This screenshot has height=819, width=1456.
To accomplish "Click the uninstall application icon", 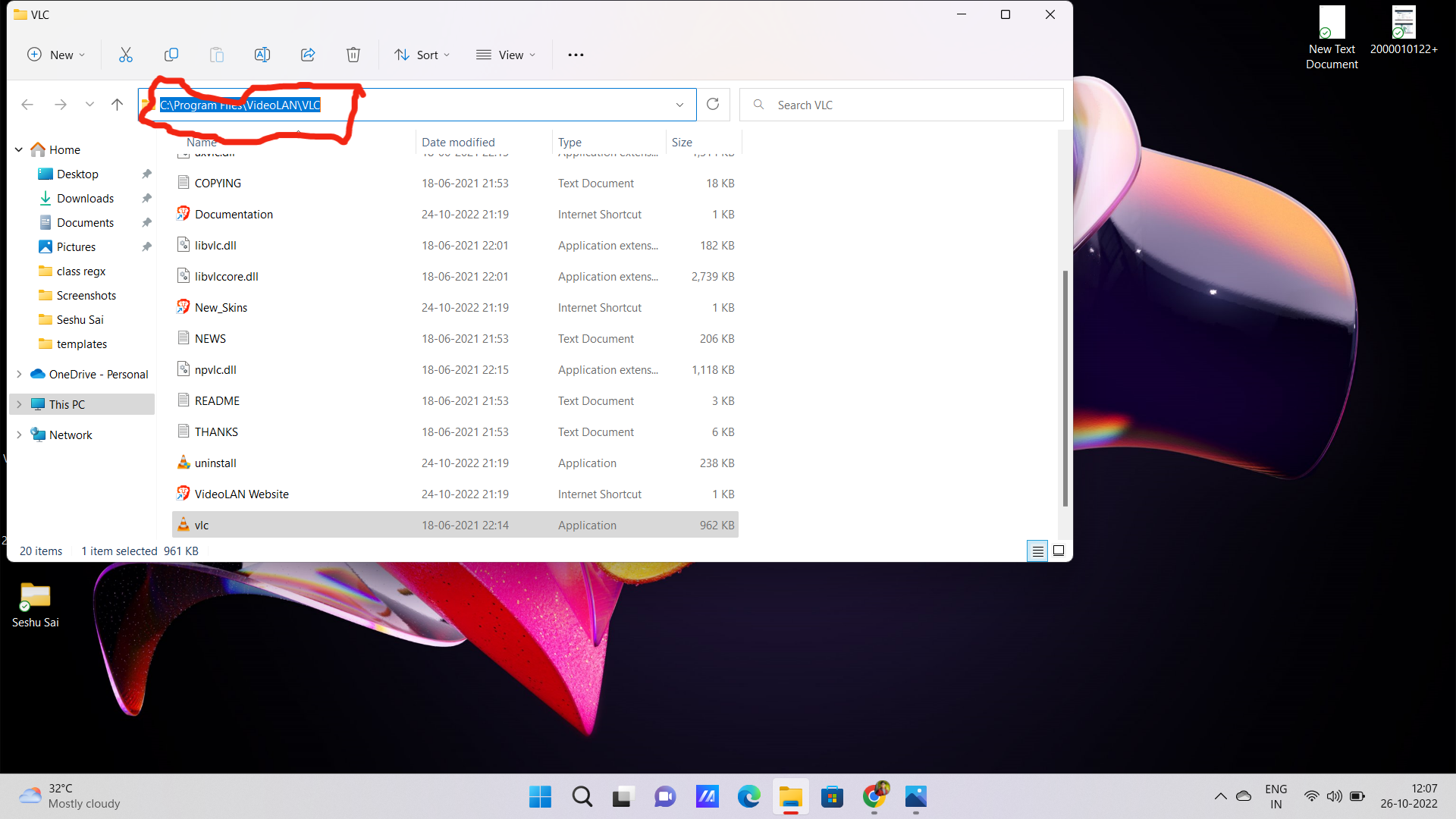I will point(183,463).
